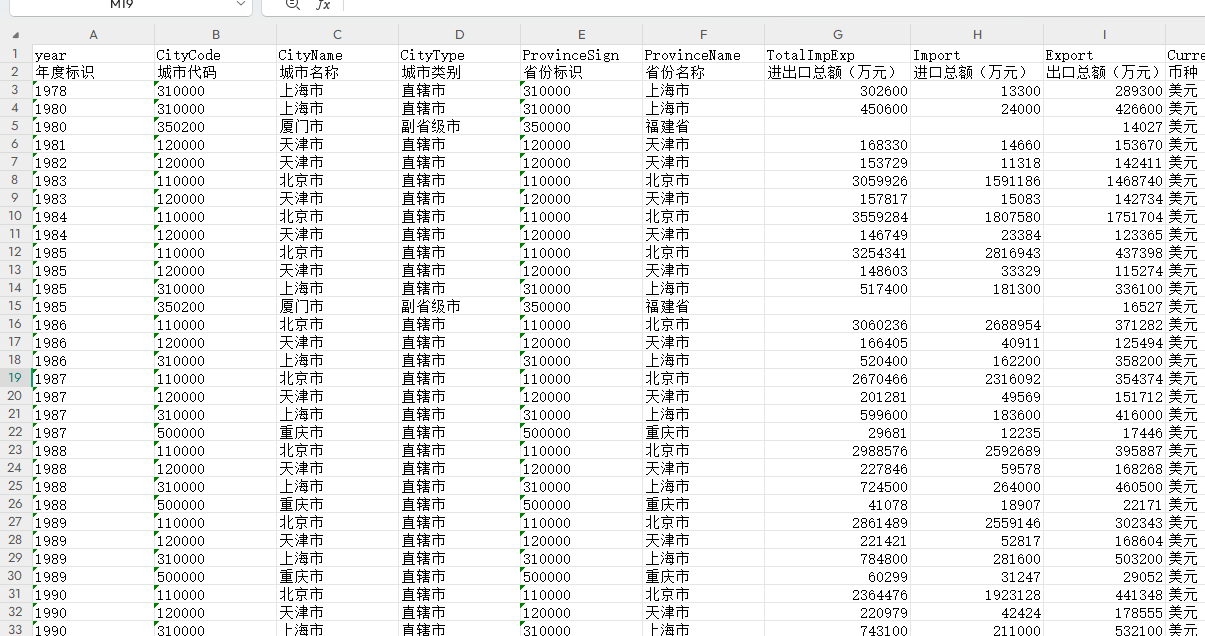
Task: Click the total value '60299'
Action: (x=837, y=577)
